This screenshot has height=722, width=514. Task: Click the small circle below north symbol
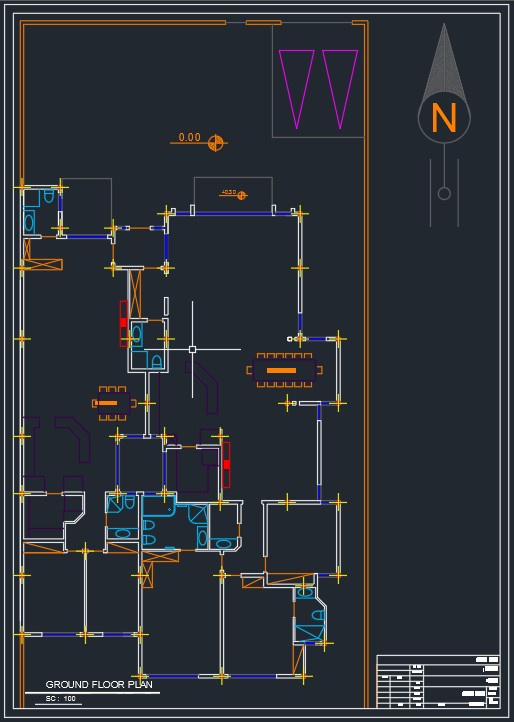click(444, 193)
